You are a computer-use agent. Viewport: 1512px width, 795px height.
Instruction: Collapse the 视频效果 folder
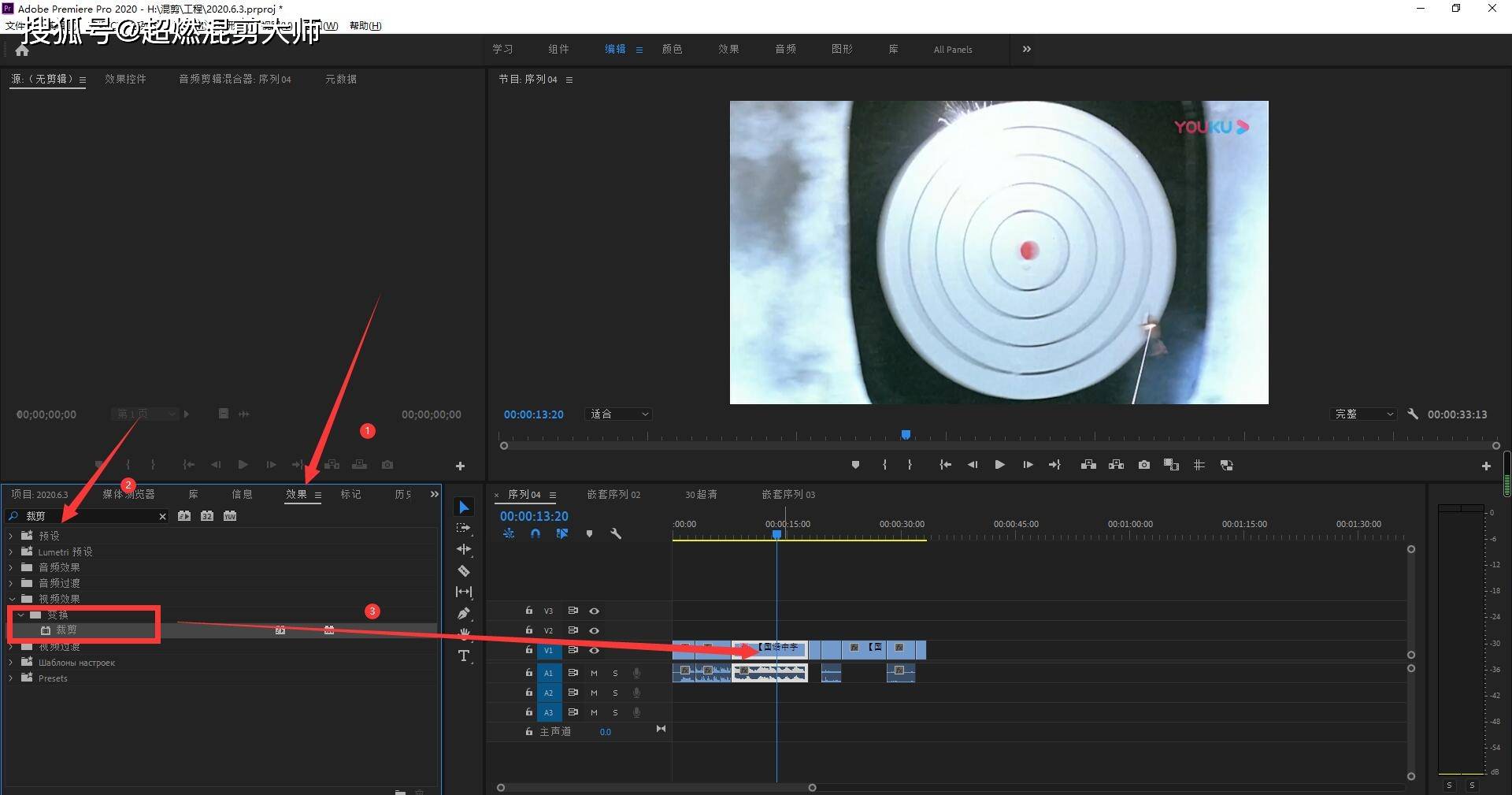[11, 599]
